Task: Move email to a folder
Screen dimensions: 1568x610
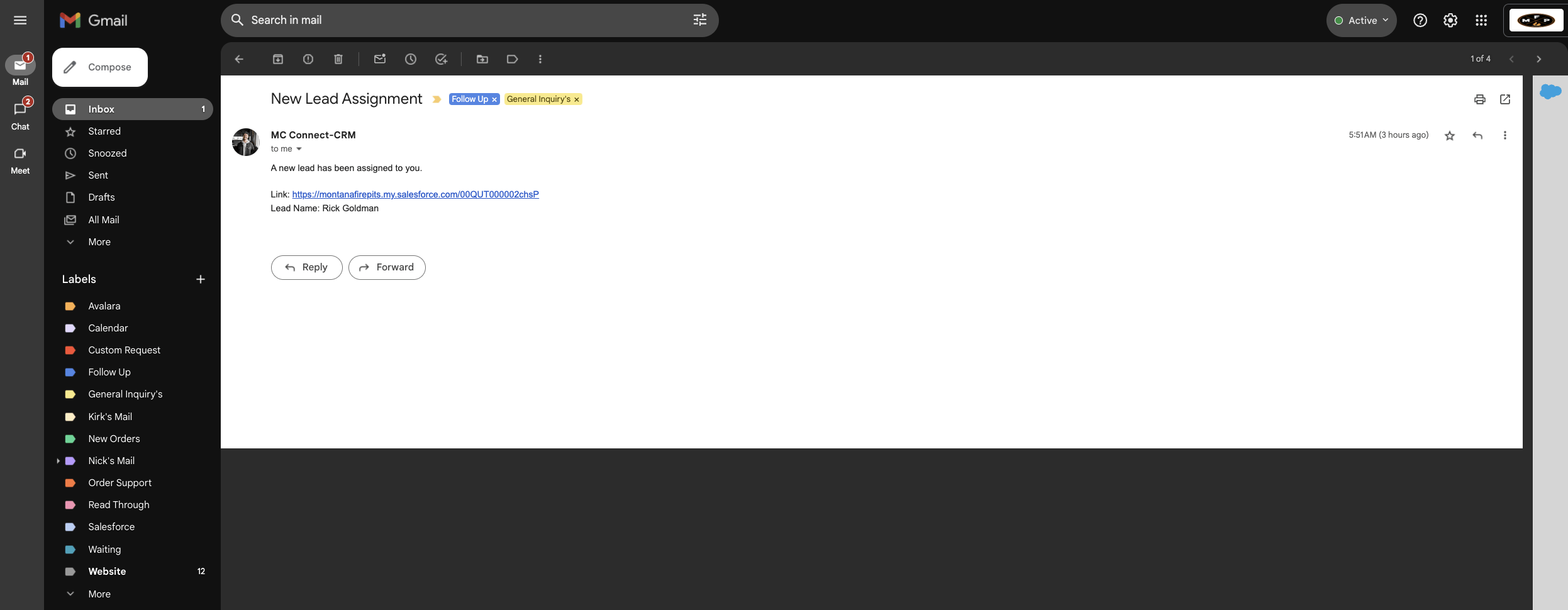Action: (x=482, y=59)
